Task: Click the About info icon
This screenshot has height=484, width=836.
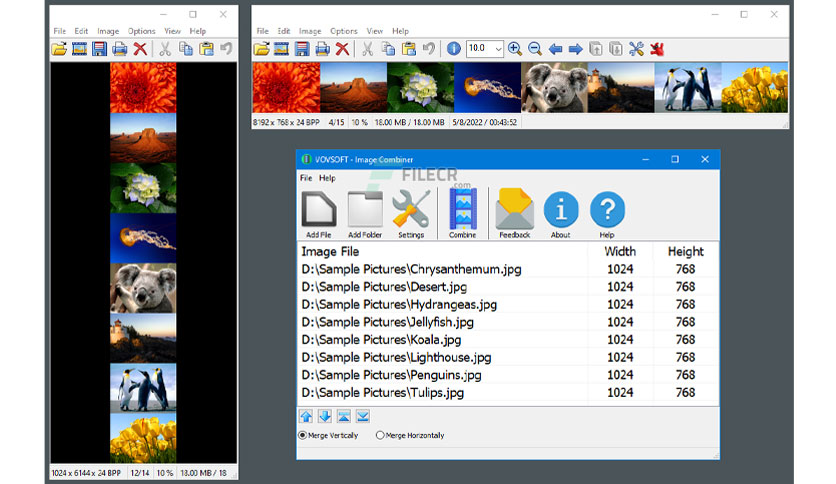Action: [561, 209]
